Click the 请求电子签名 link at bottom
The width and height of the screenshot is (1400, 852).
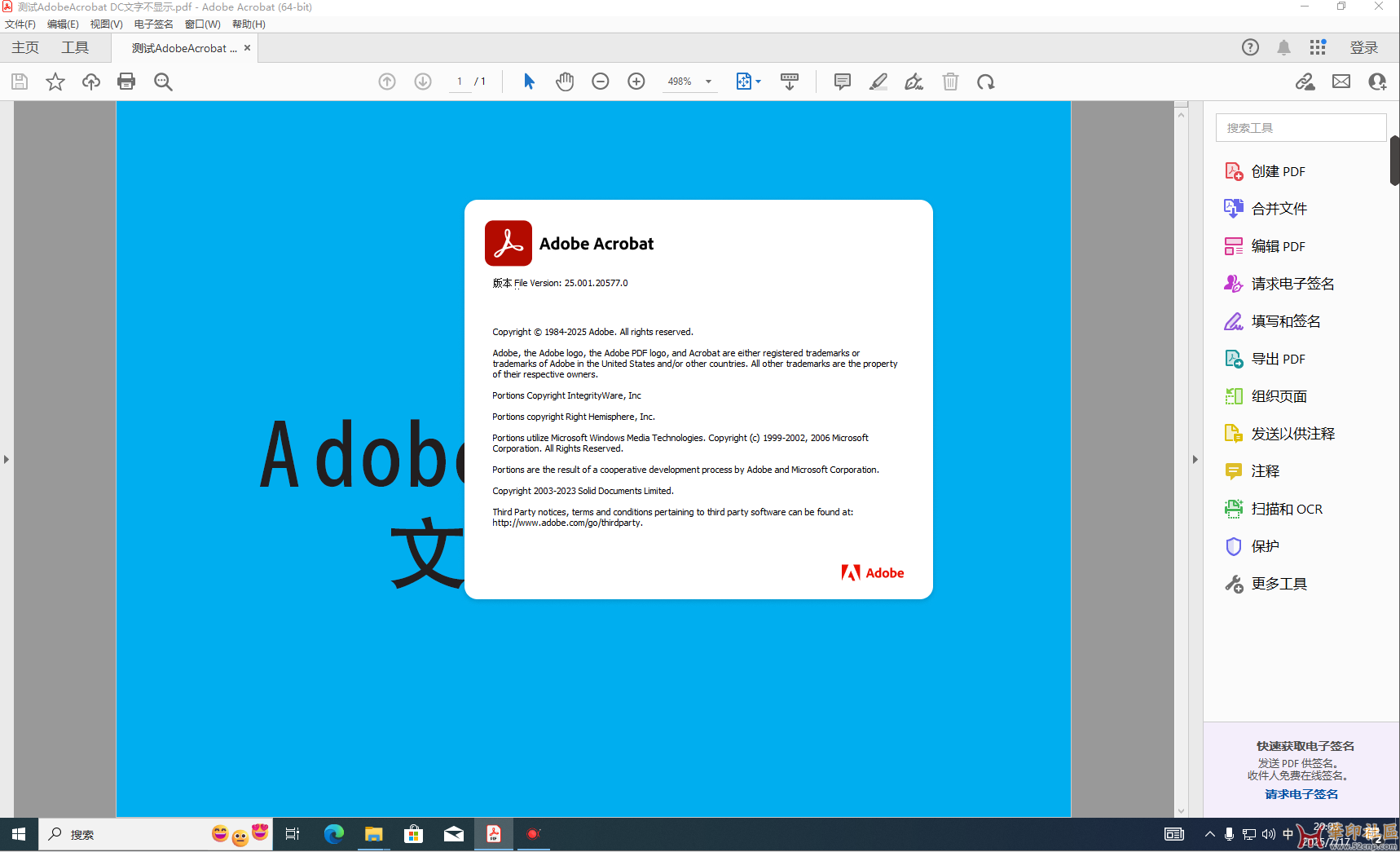click(x=1301, y=794)
